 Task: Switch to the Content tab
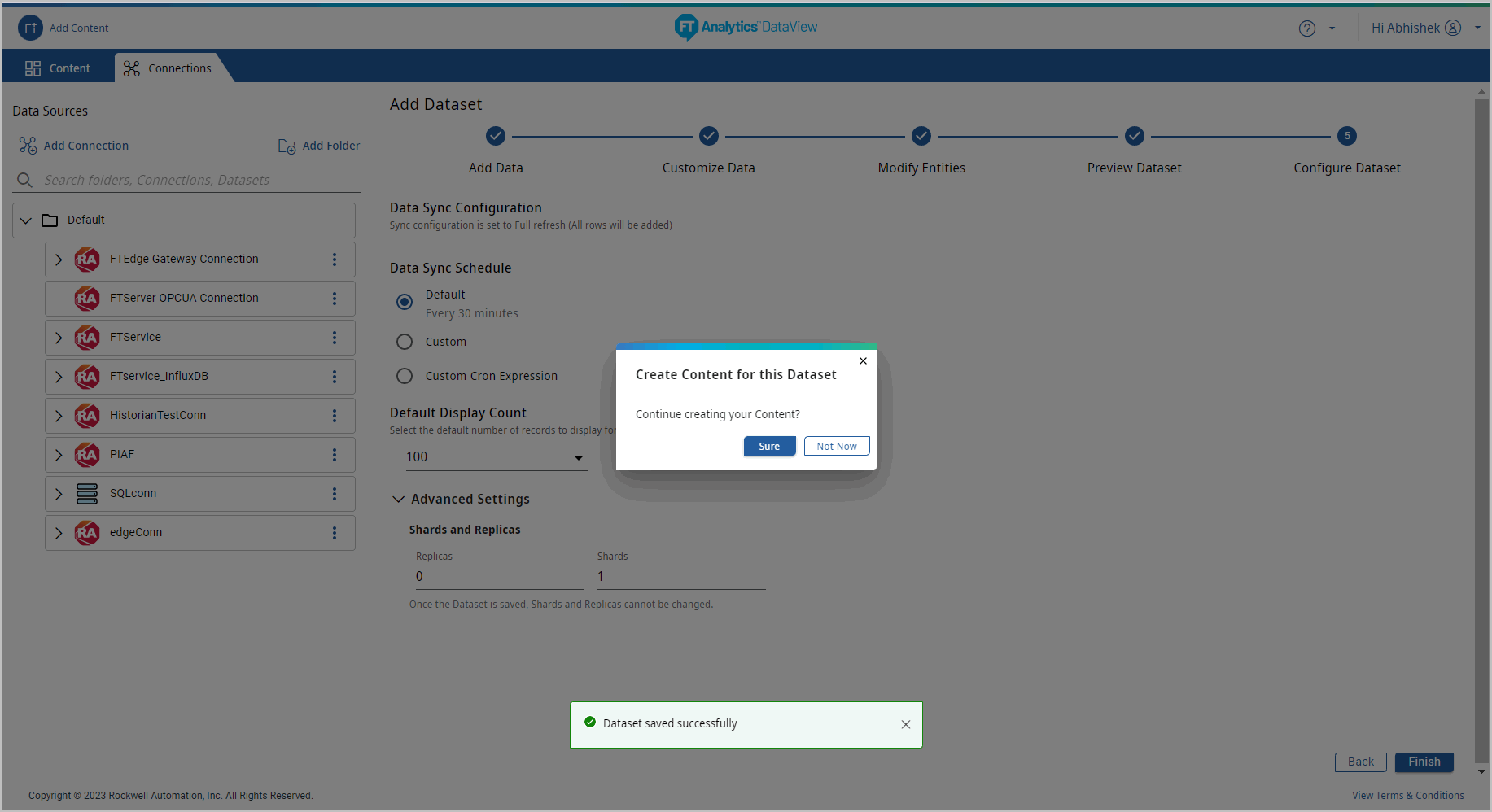(58, 68)
